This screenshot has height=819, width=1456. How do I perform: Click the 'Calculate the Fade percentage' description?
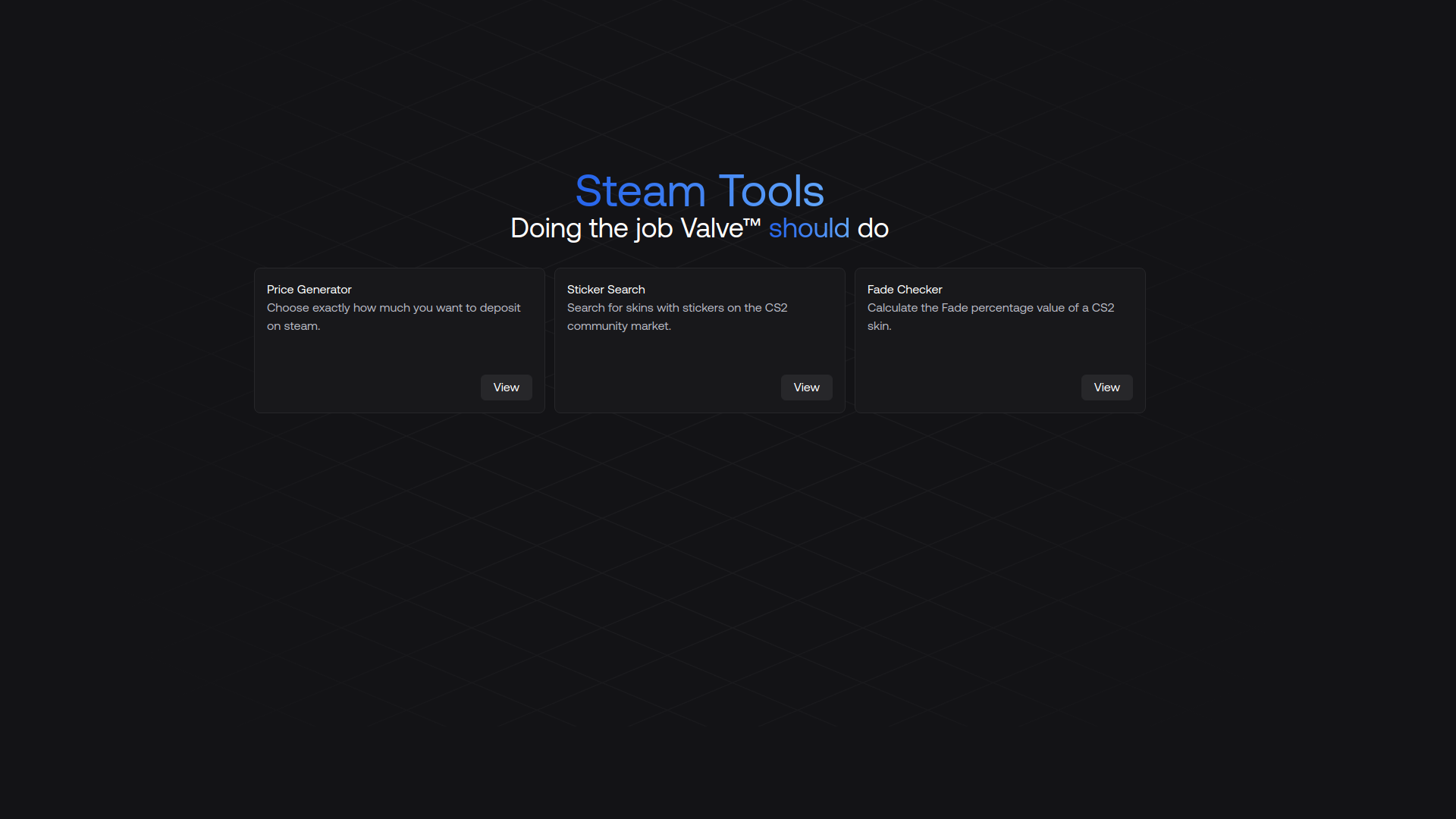click(990, 317)
